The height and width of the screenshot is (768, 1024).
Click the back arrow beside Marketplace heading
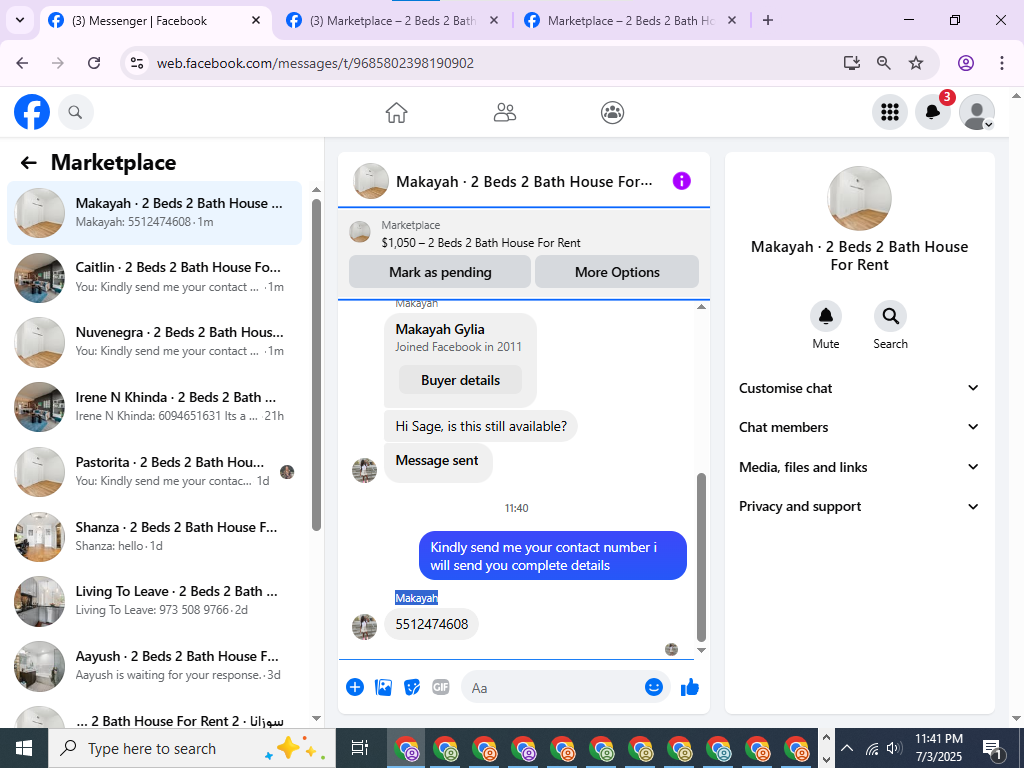point(28,163)
